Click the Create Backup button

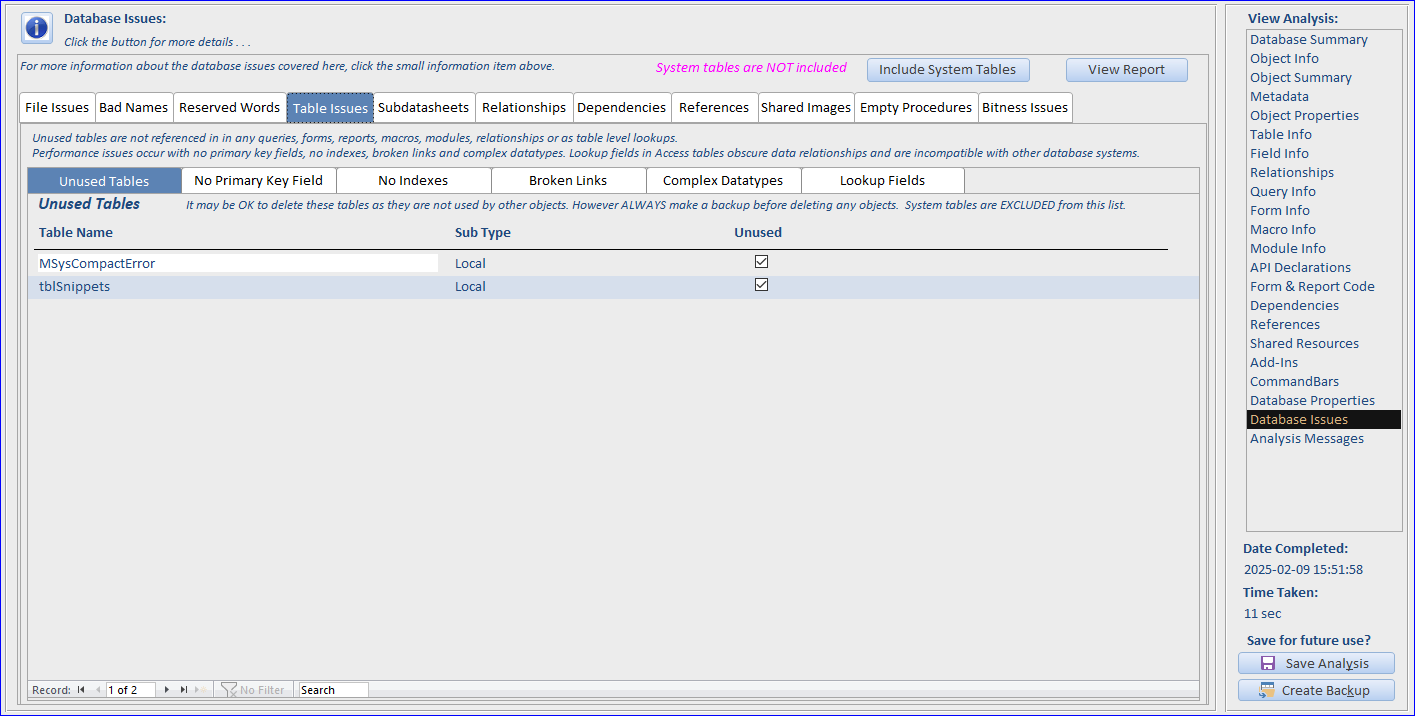[x=1316, y=690]
